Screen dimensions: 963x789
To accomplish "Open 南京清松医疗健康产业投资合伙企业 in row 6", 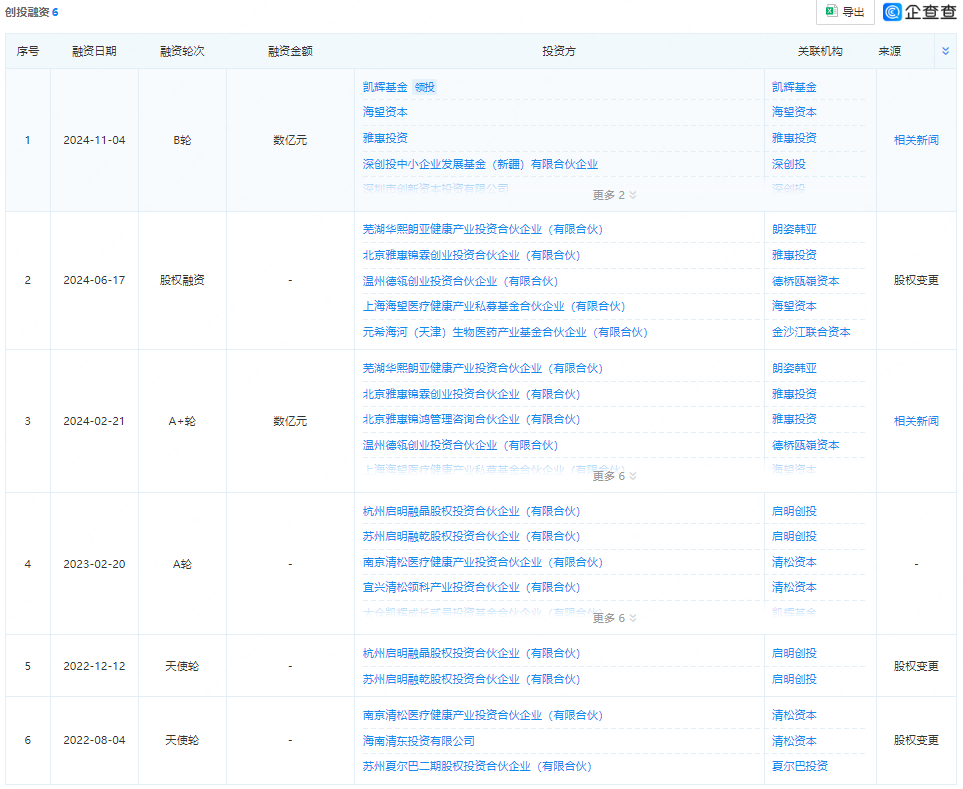I will [483, 715].
